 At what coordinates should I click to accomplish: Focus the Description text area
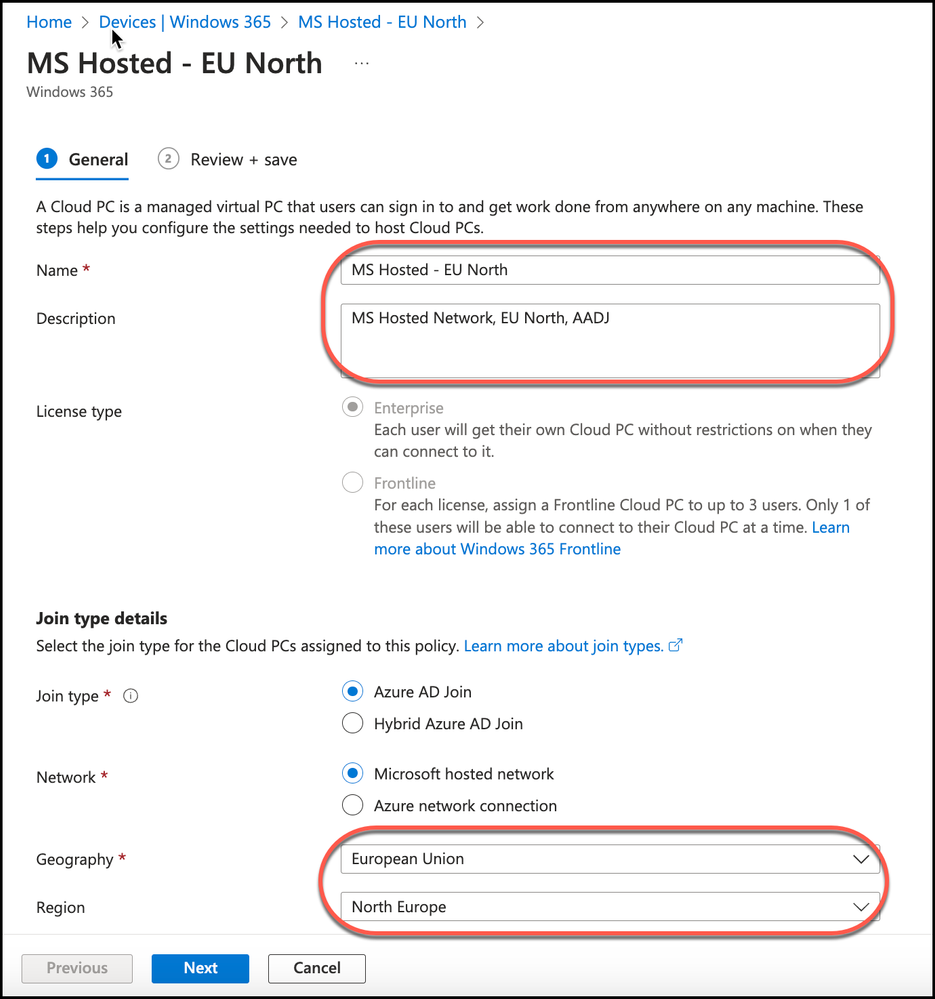(610, 341)
